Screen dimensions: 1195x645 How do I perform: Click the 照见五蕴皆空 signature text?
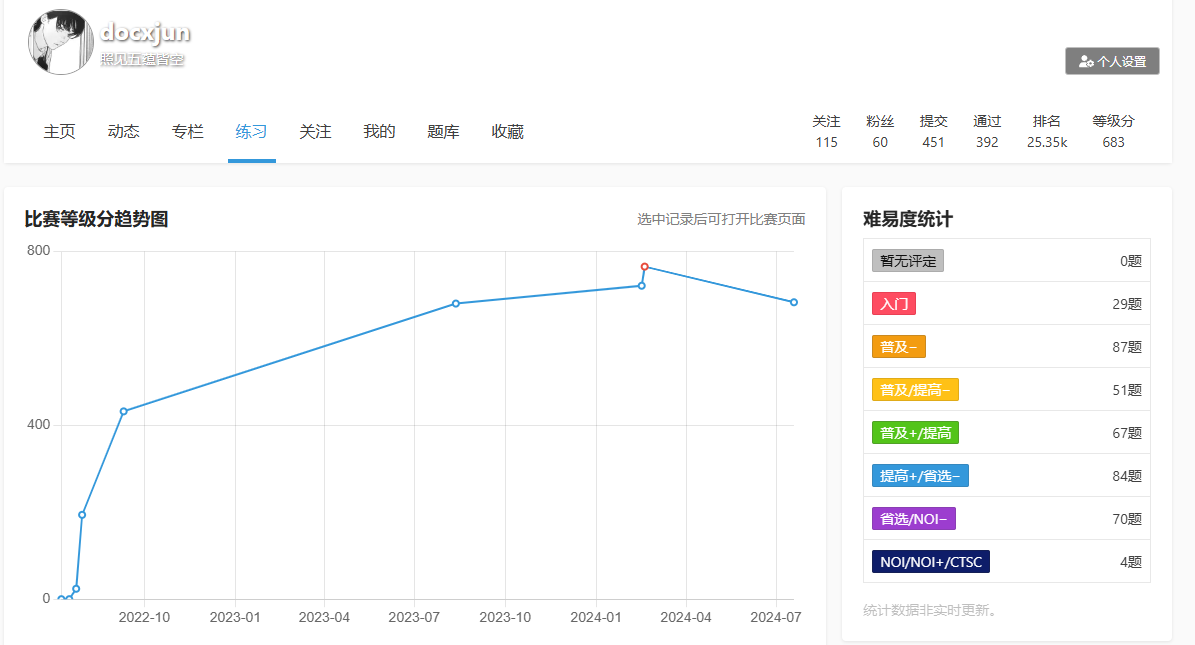[143, 59]
